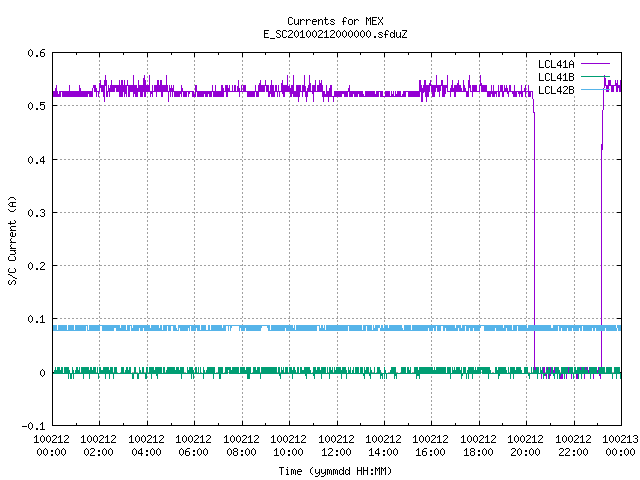Click the x-axis tick 100212 16:00
640x480 pixels.
pyautogui.click(x=431, y=445)
